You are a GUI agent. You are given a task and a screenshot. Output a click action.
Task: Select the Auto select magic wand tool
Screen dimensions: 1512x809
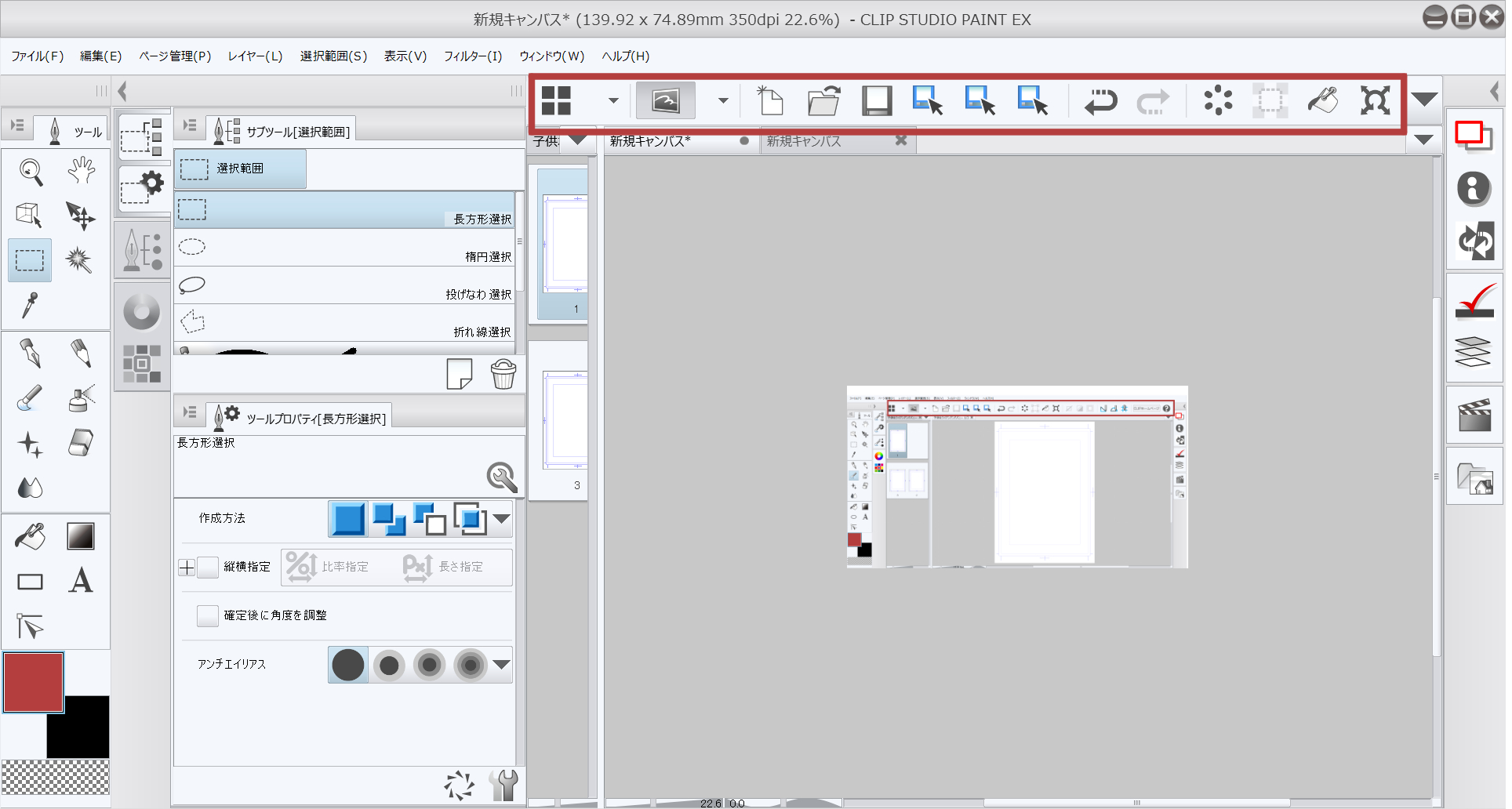[78, 259]
